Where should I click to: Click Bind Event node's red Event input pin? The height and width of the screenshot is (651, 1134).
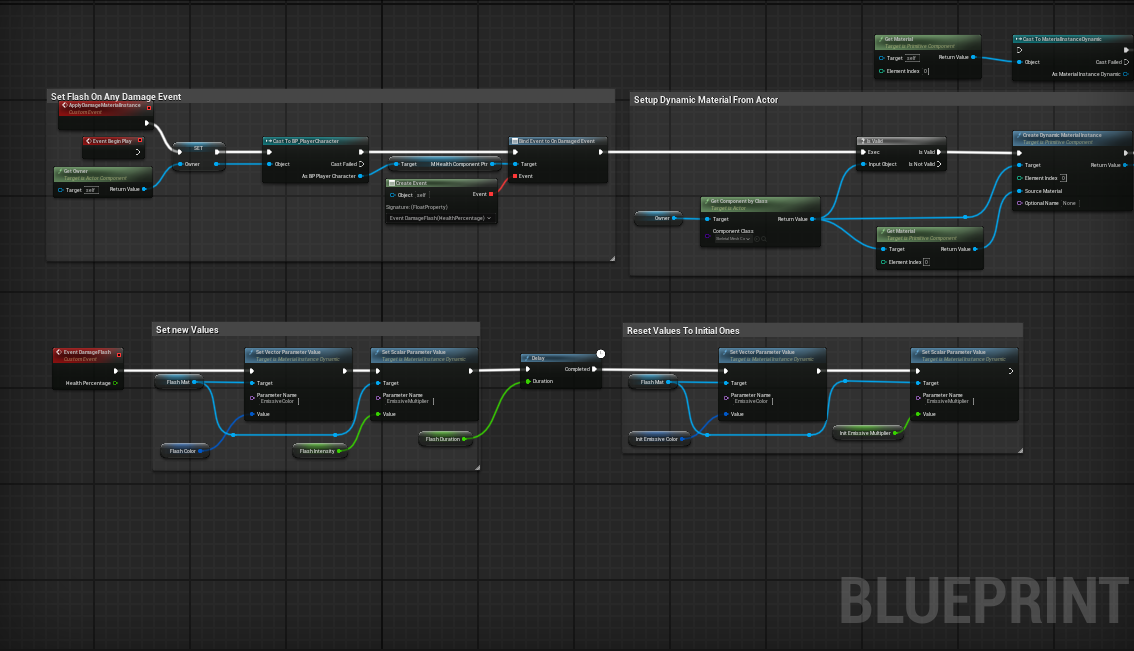point(515,176)
